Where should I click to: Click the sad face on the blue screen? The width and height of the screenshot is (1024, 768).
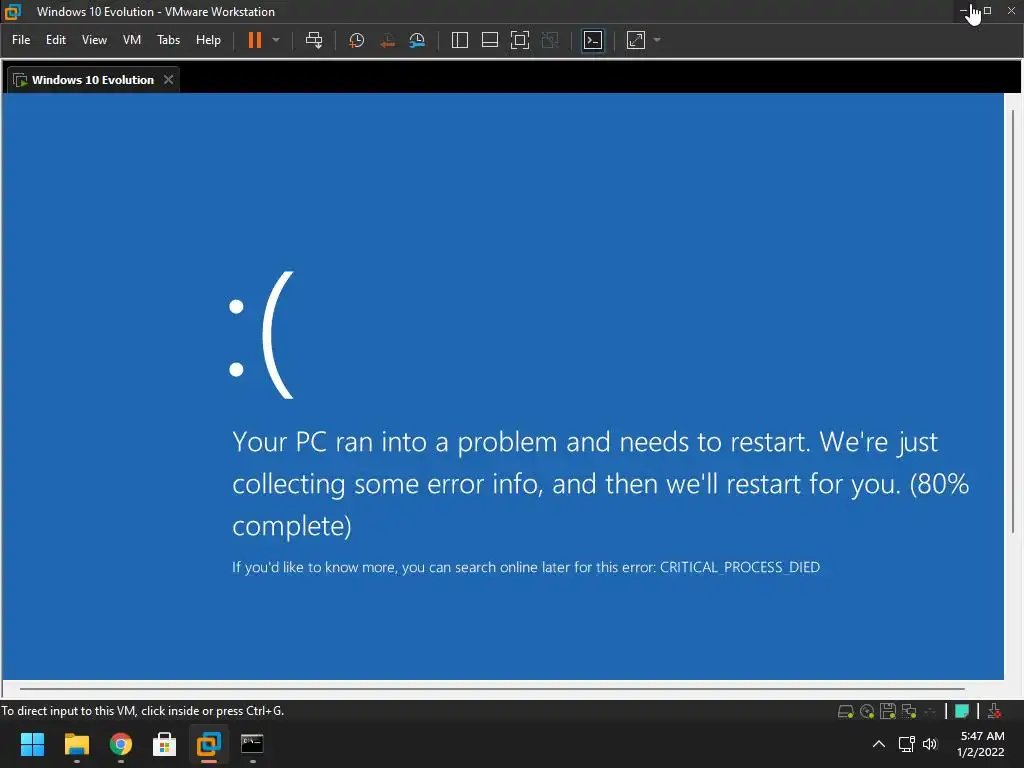tap(261, 335)
